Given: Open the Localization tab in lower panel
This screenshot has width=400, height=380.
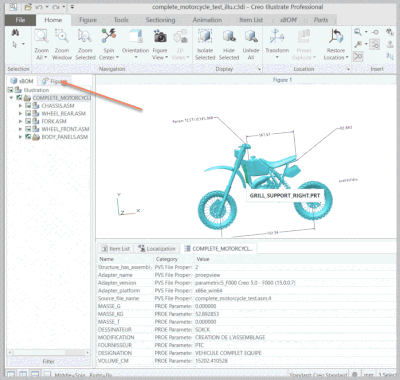Looking at the screenshot, I should [x=157, y=249].
